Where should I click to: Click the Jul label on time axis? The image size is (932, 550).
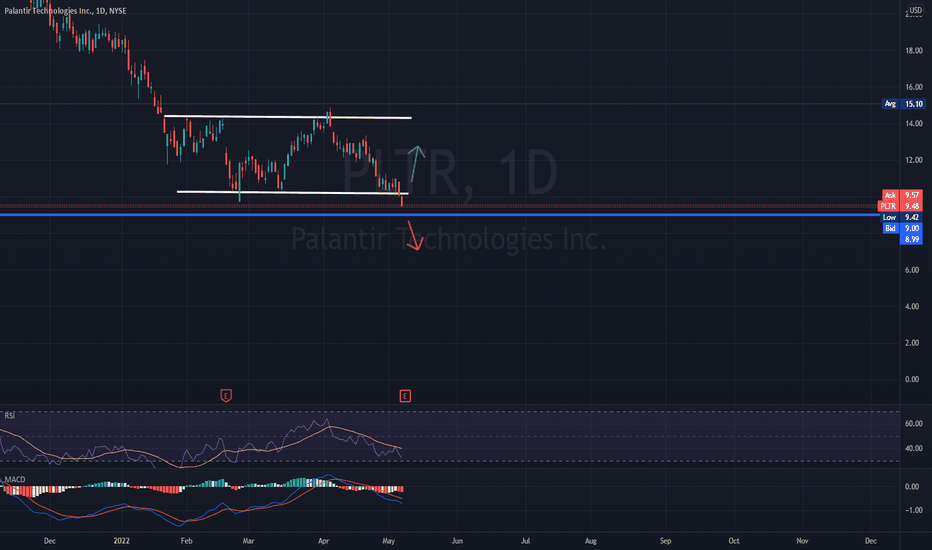coord(525,541)
